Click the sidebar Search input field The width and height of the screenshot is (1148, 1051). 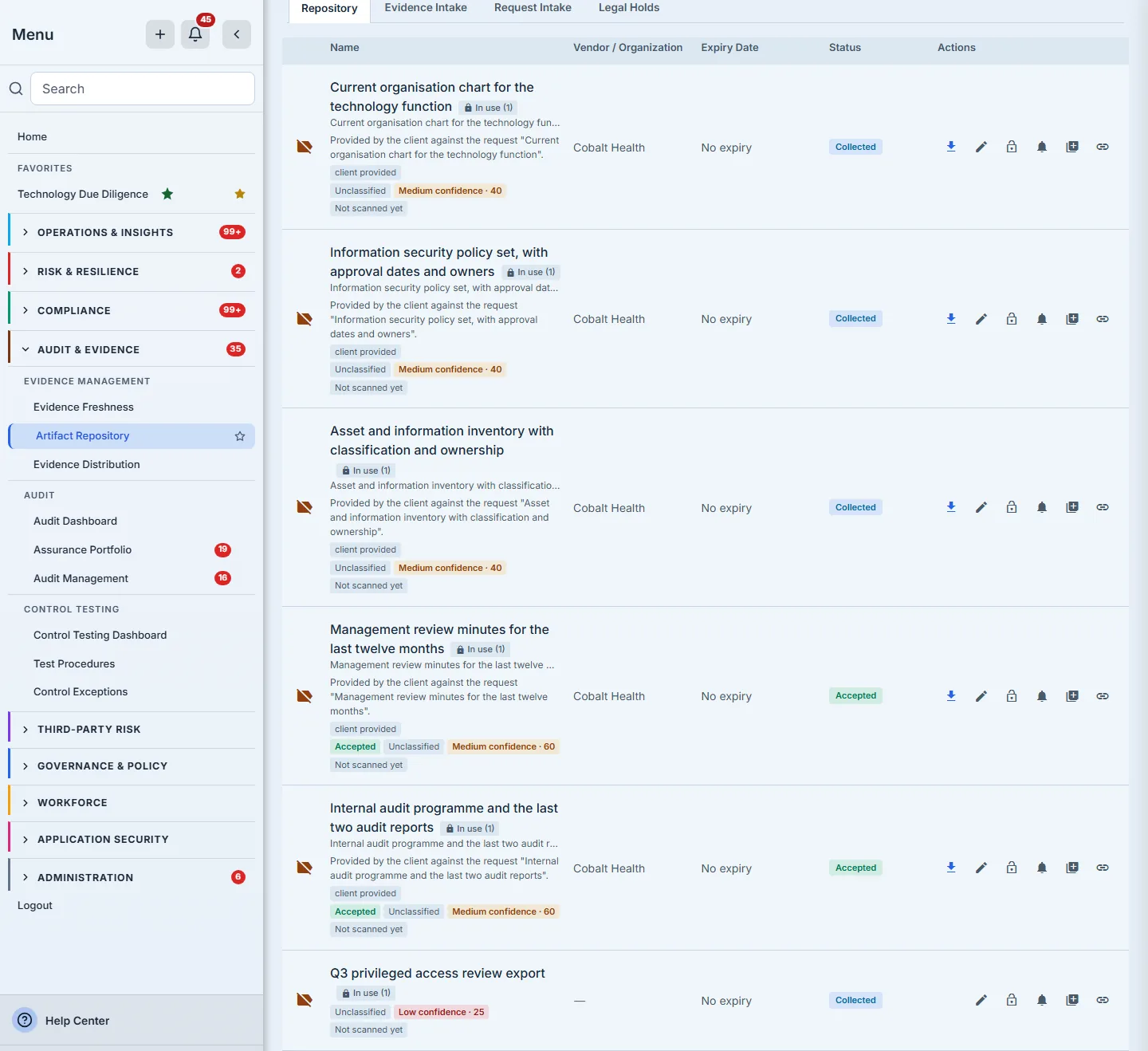(143, 89)
